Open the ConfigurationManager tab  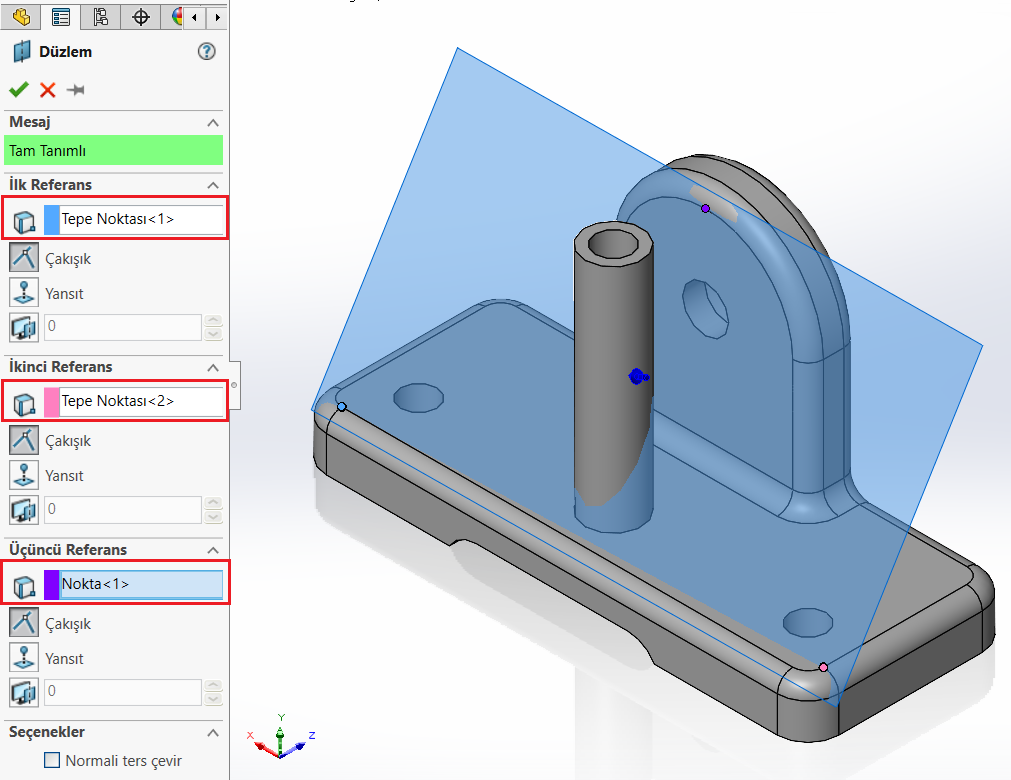point(100,16)
